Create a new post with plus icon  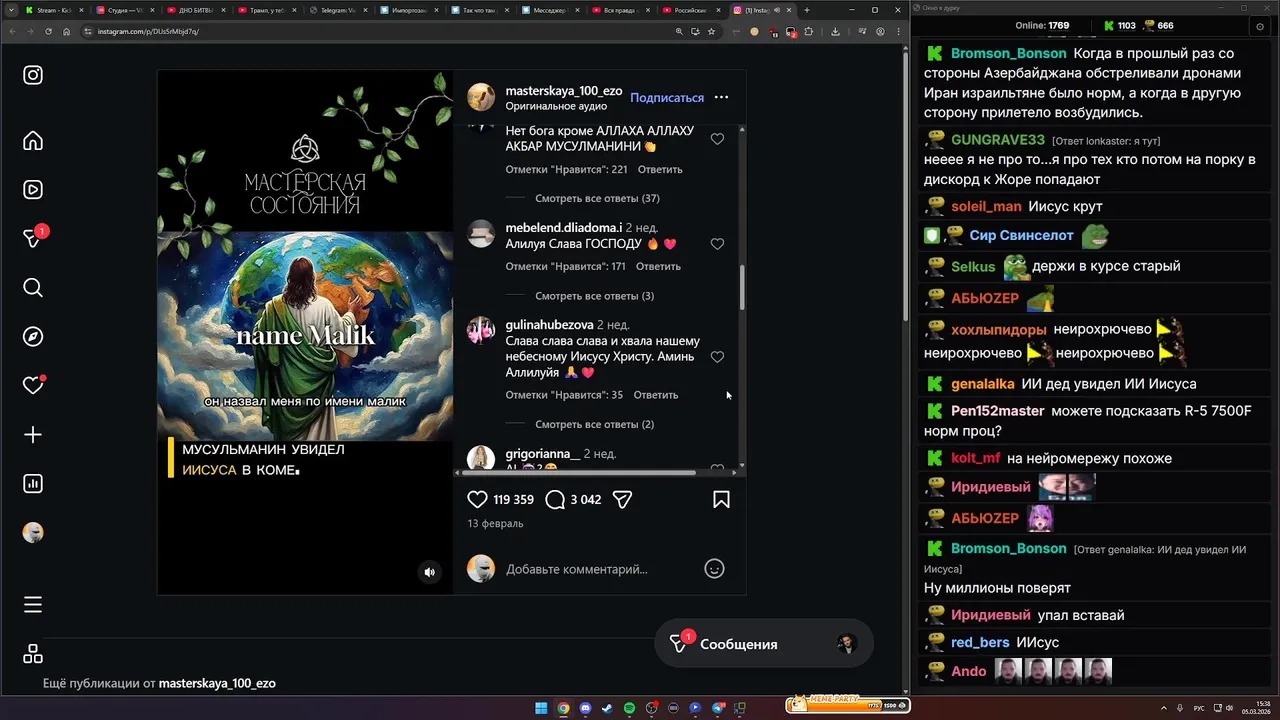[x=33, y=435]
